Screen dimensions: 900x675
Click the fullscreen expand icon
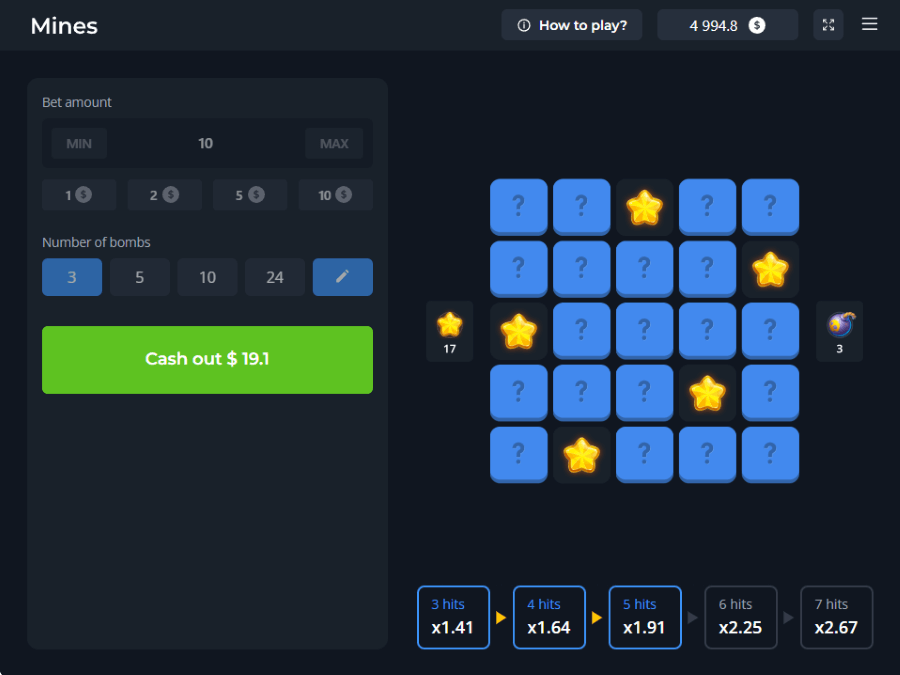[x=828, y=25]
